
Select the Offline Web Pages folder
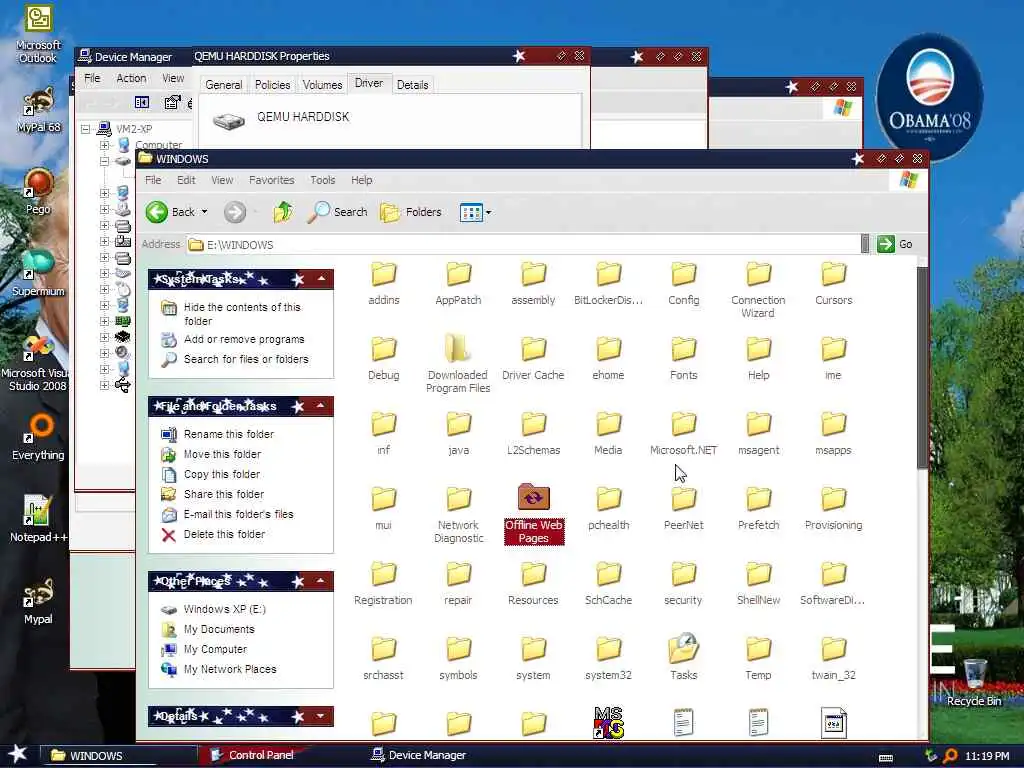[x=534, y=514]
